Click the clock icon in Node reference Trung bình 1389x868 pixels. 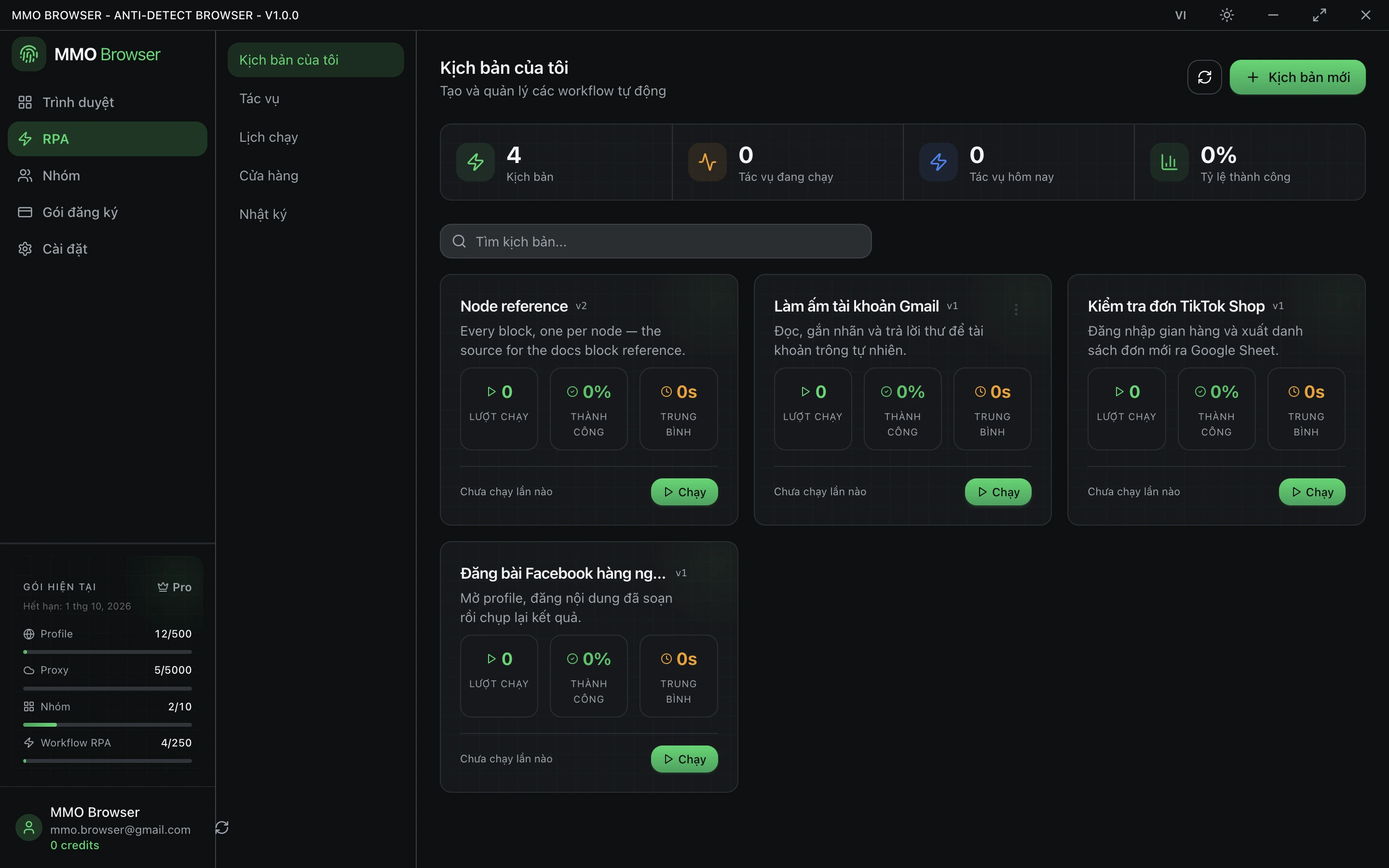[667, 392]
